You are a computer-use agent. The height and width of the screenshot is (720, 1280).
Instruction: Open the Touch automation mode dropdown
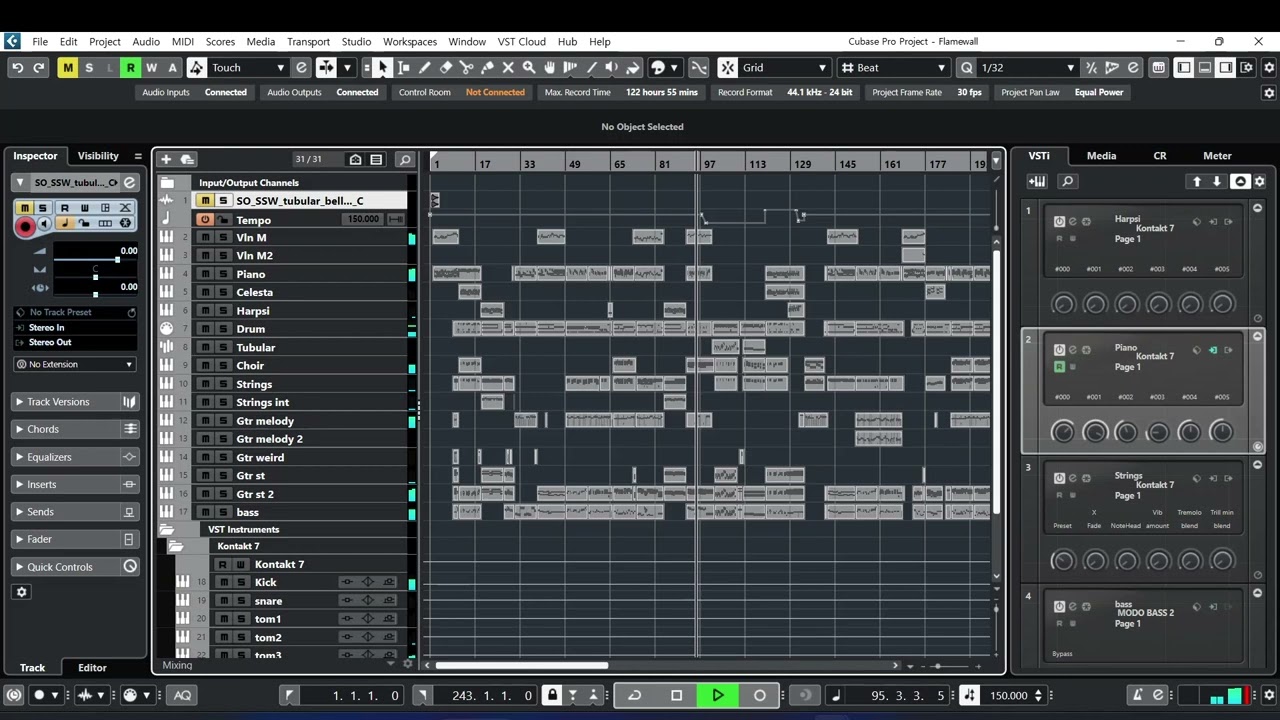coord(248,68)
